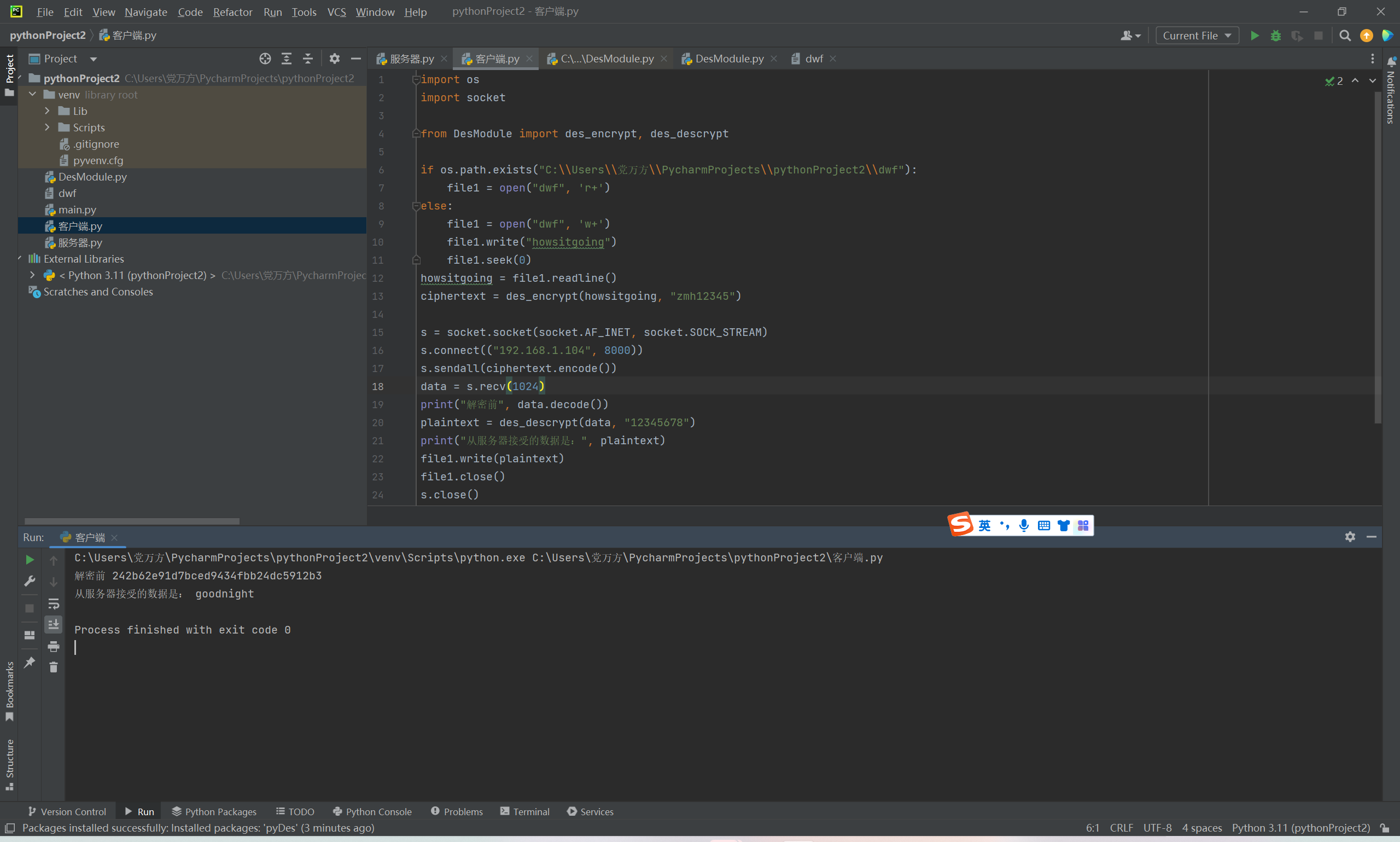Viewport: 1400px width, 842px height.
Task: Expand the Lib folder in project tree
Action: pyautogui.click(x=47, y=111)
